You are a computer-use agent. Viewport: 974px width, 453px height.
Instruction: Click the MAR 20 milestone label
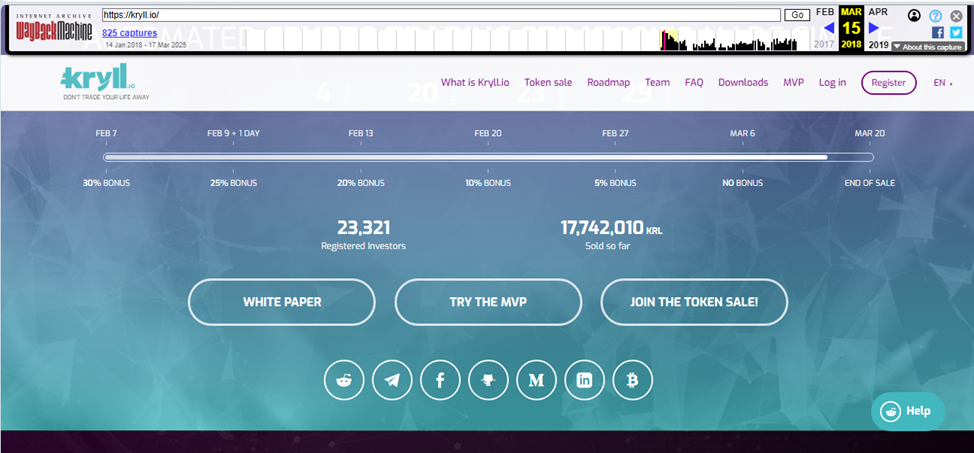(x=870, y=133)
